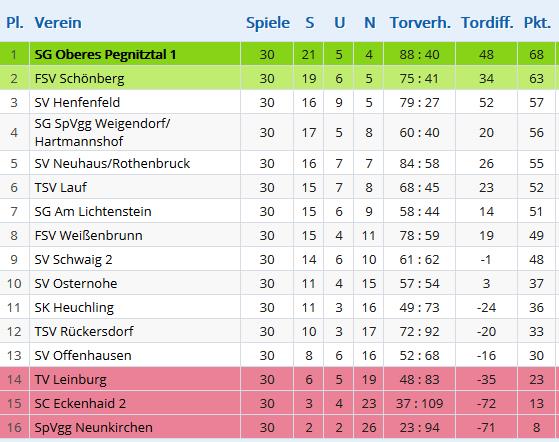Open SC Eckenhaid 2 team entry
Viewport: 559px width, 442px height.
[80, 403]
